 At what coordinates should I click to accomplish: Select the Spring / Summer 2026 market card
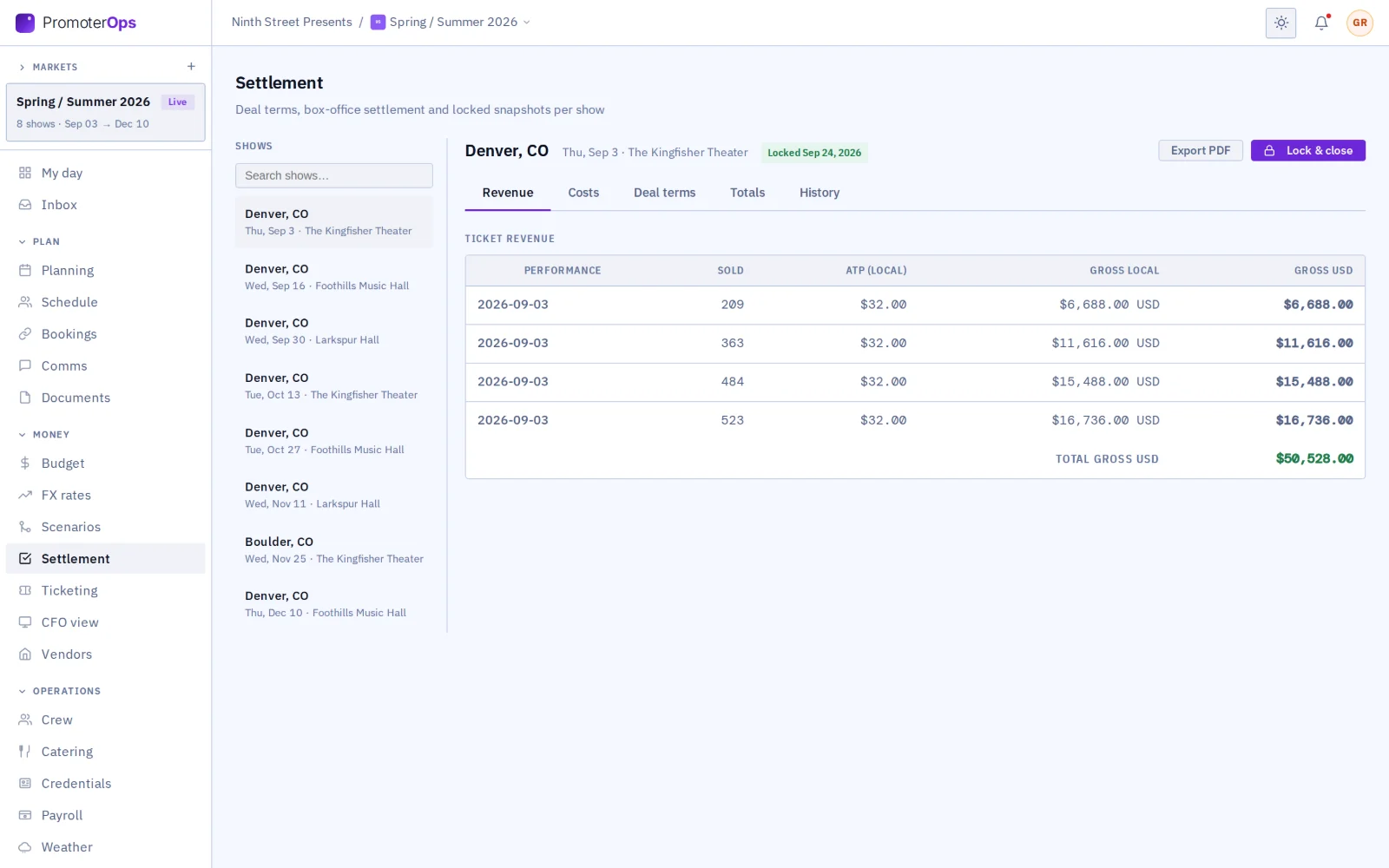(106, 112)
